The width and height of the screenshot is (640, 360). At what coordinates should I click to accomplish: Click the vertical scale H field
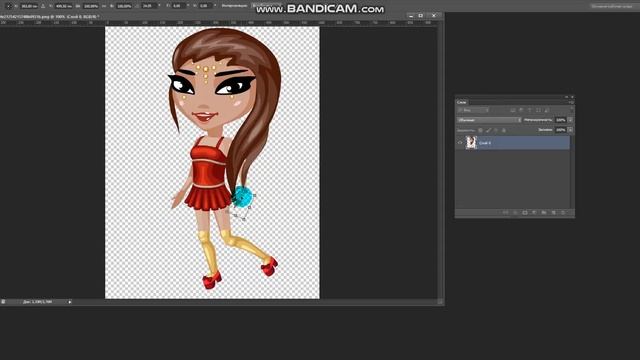[124, 6]
